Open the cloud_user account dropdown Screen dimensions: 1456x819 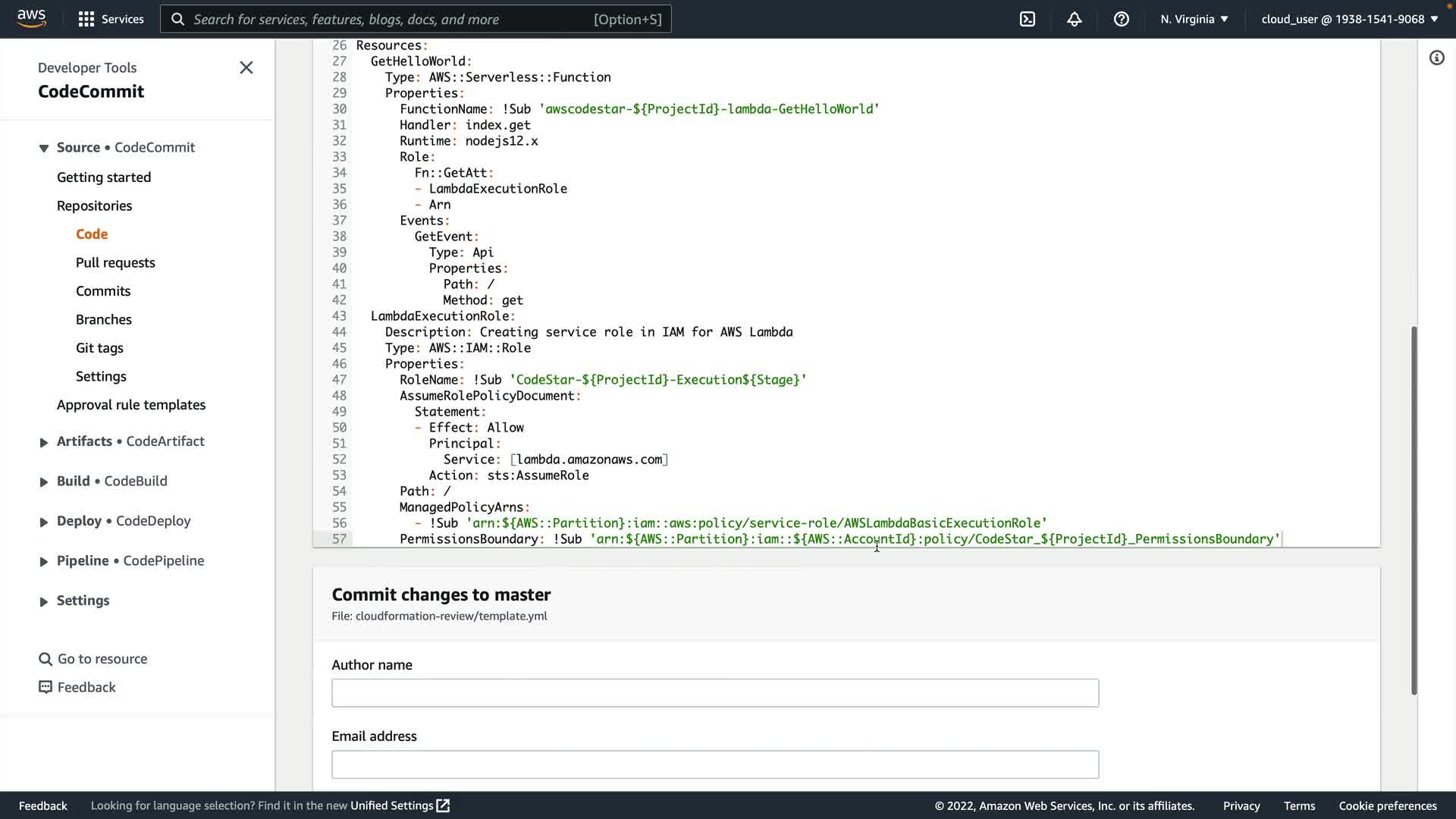(x=1349, y=19)
